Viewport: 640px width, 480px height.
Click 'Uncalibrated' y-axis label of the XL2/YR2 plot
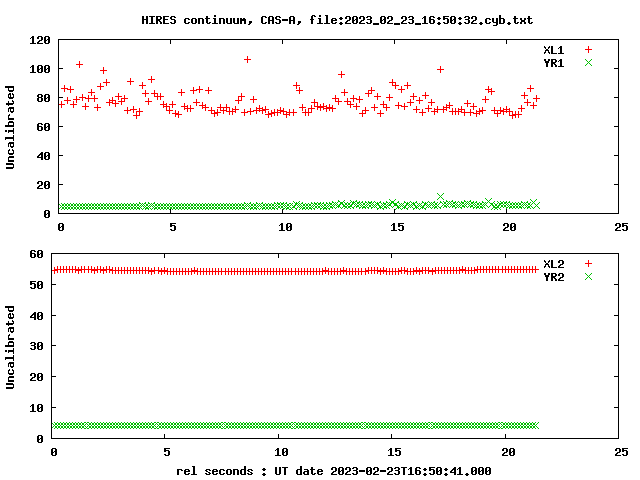(10, 347)
